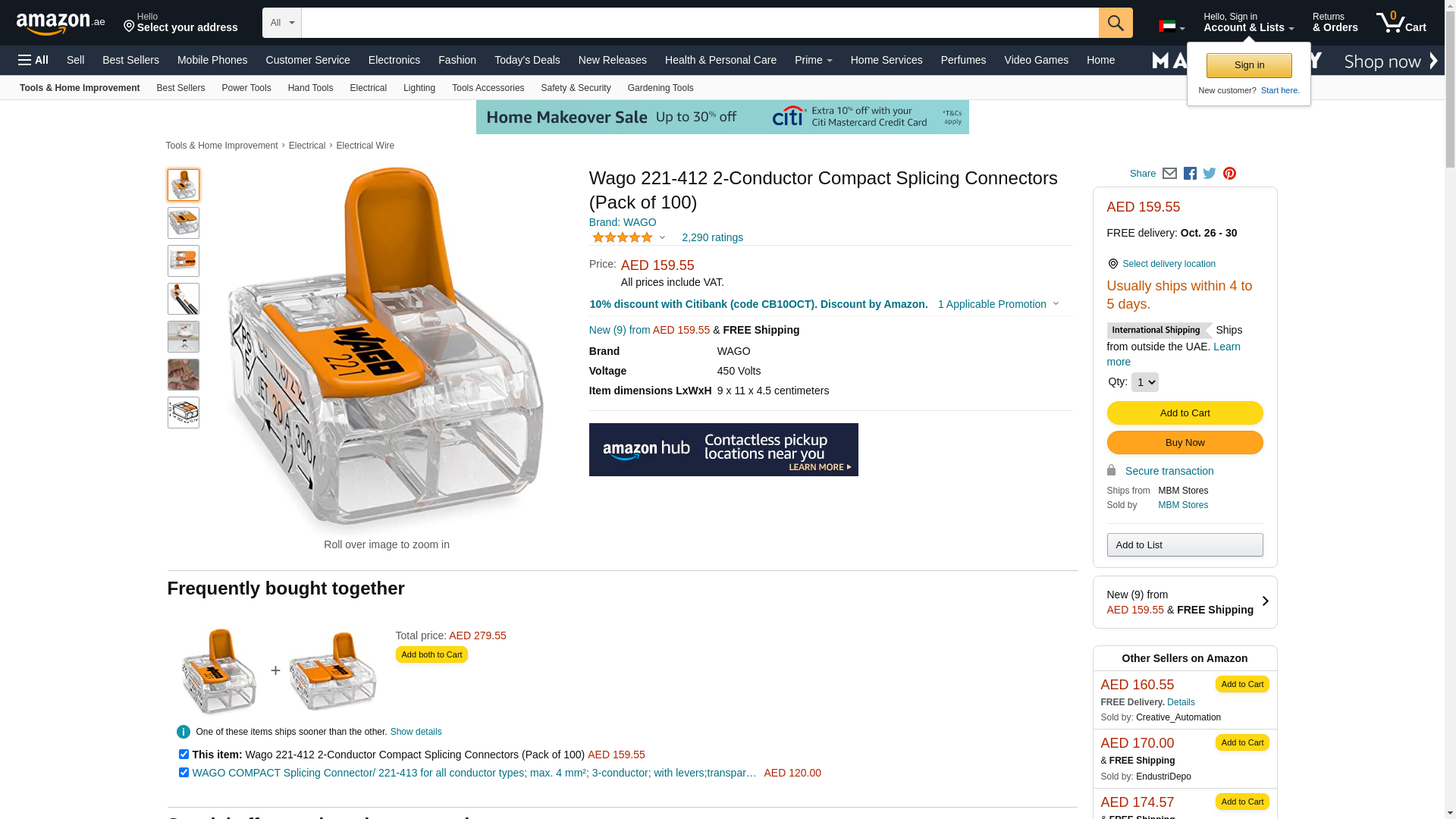Click the Add to Cart button
The image size is (1456, 819).
[x=1185, y=413]
